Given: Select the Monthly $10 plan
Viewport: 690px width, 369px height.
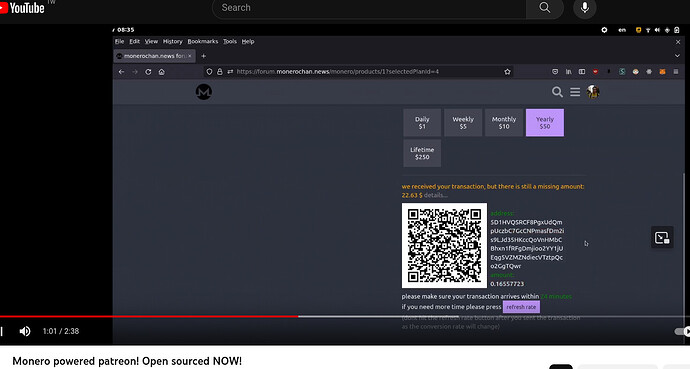Looking at the screenshot, I should [504, 123].
